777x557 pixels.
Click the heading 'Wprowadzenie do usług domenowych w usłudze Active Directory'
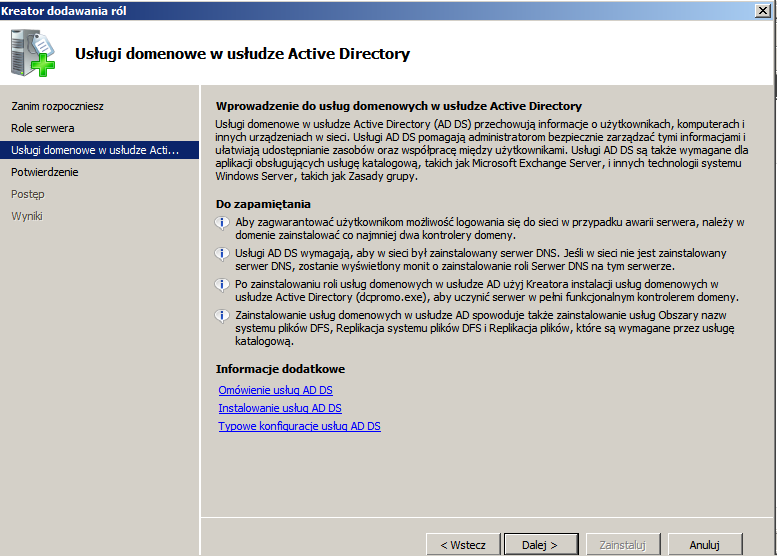399,106
